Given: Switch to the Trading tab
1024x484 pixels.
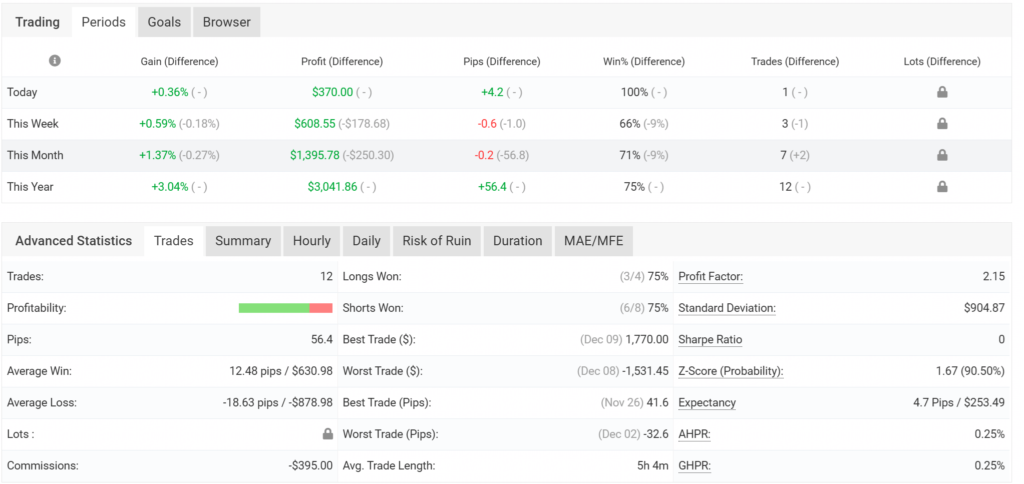Looking at the screenshot, I should pyautogui.click(x=37, y=22).
